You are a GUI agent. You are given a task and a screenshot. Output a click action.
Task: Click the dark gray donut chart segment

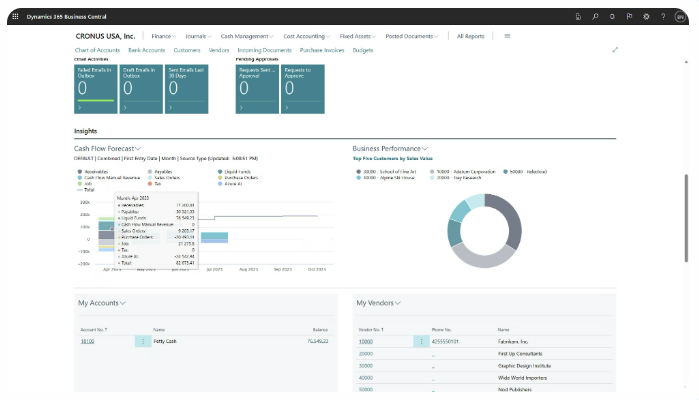pyautogui.click(x=511, y=219)
